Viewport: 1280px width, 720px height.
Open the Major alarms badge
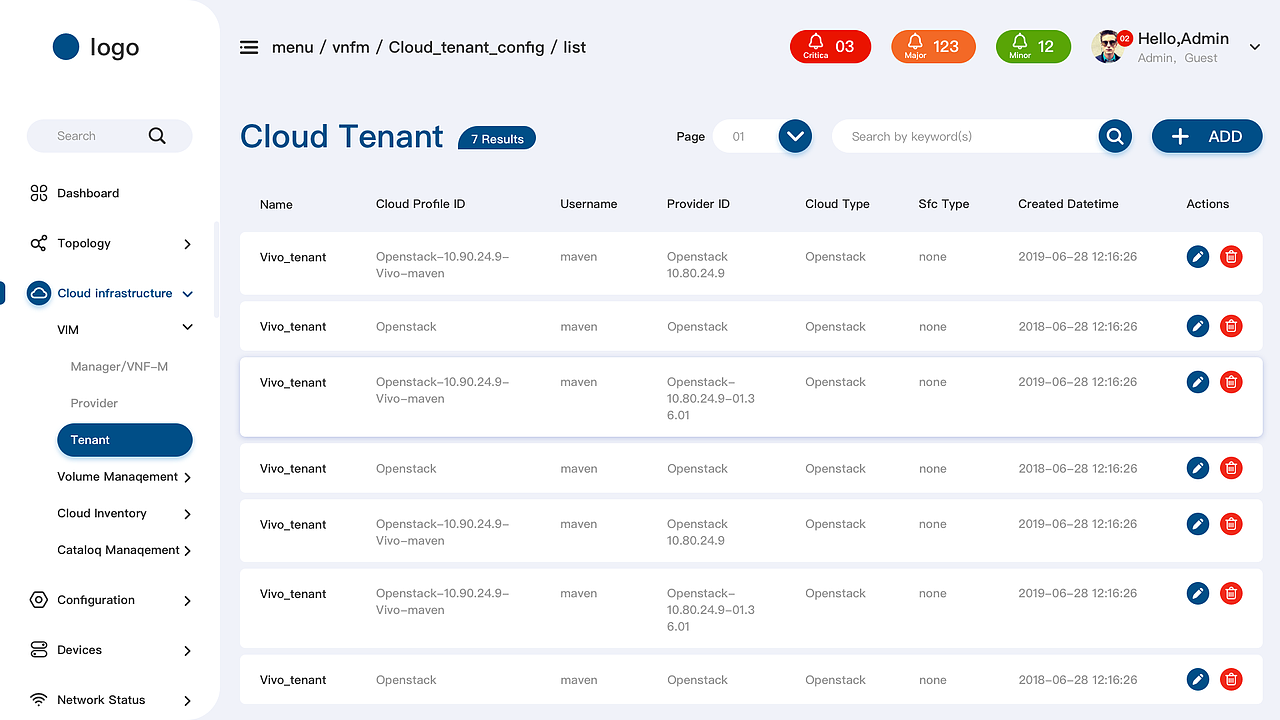(x=933, y=47)
